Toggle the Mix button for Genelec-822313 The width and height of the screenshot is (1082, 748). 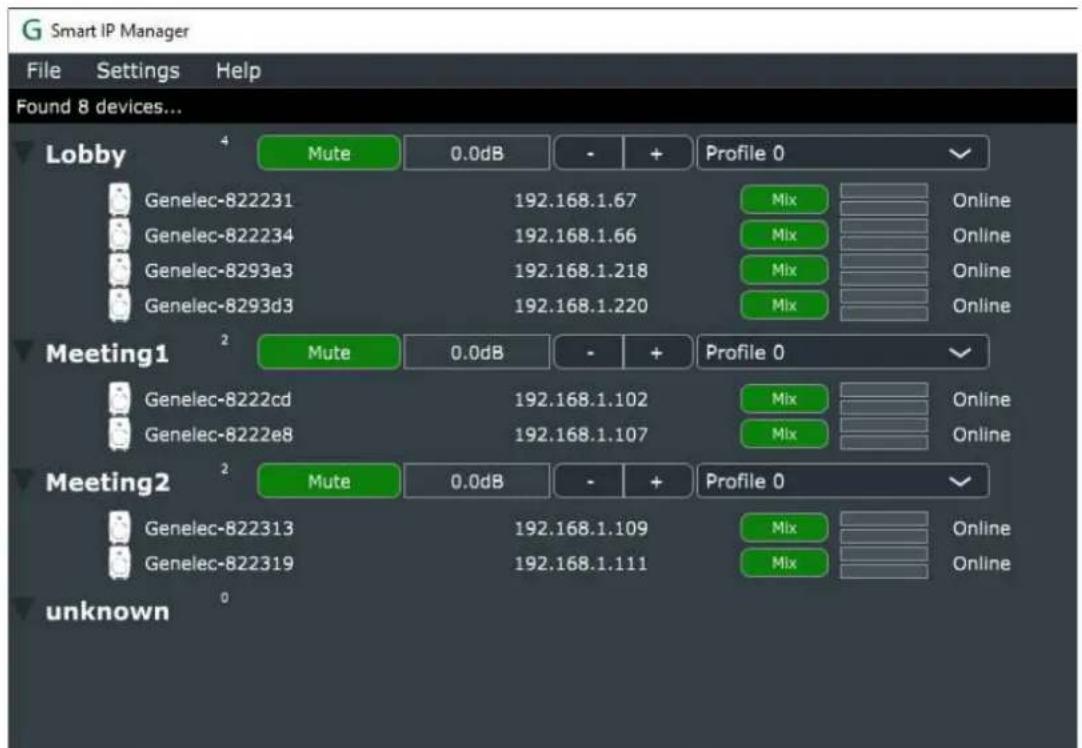coord(785,528)
